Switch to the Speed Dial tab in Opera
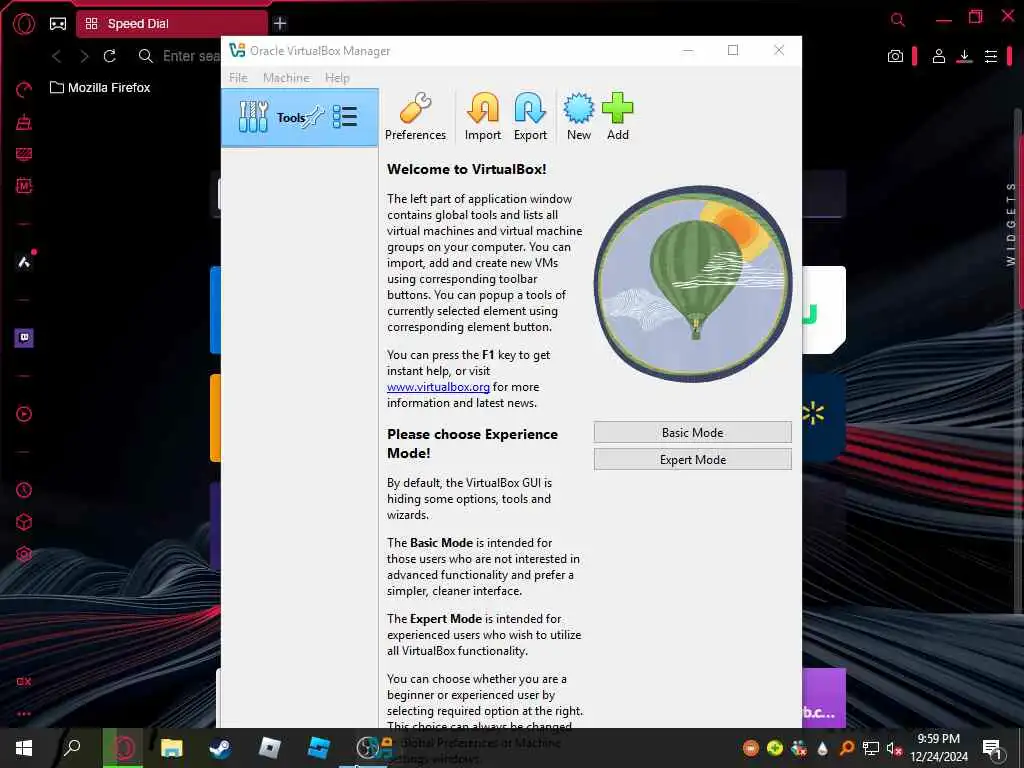 [172, 24]
